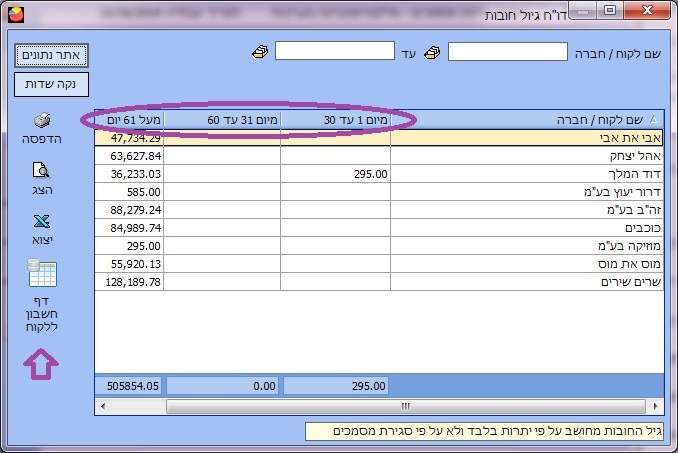
Task: Open the preview icon labeled הצג
Action: (42, 171)
